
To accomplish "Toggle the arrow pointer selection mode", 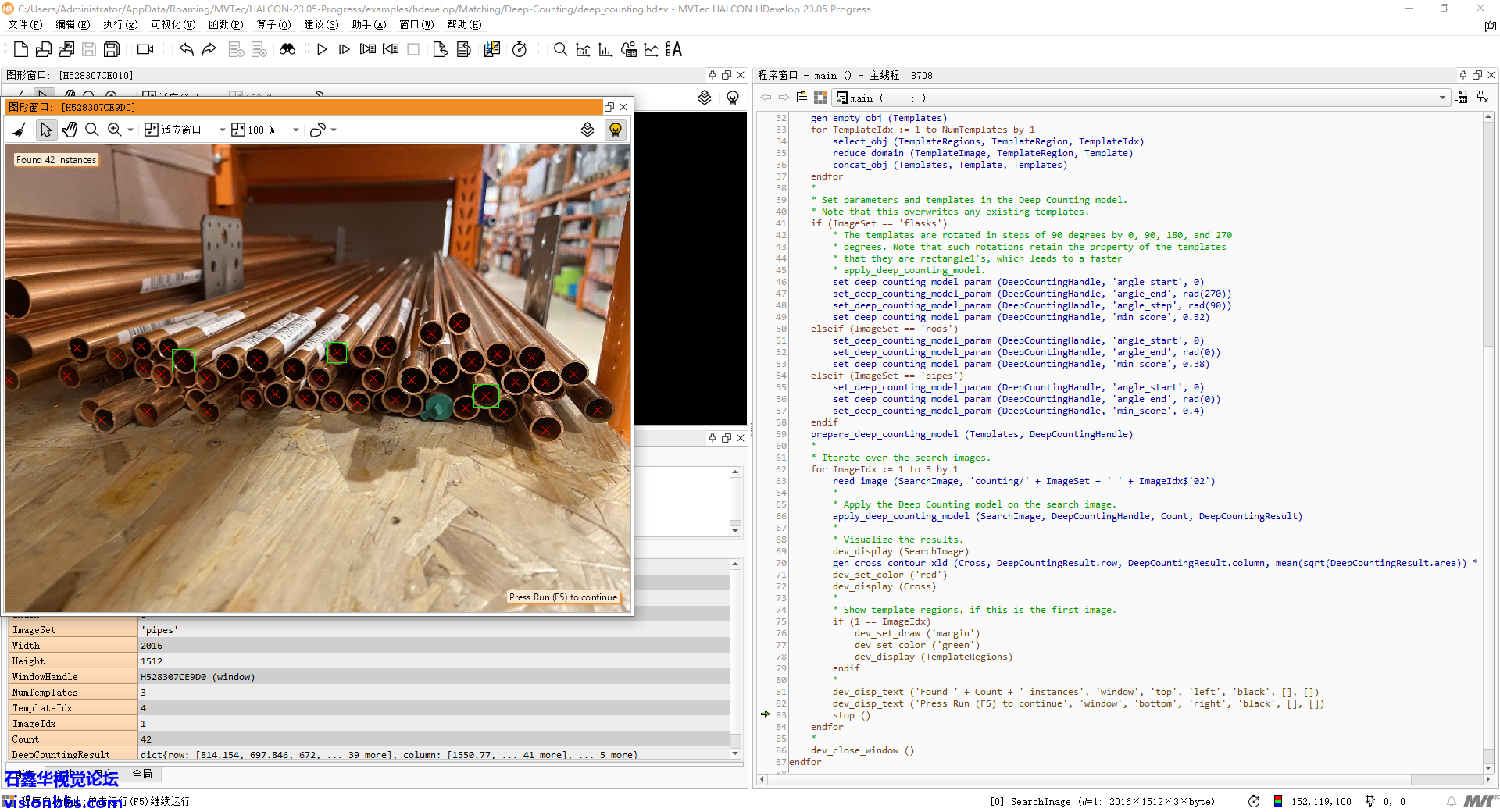I will coord(46,130).
